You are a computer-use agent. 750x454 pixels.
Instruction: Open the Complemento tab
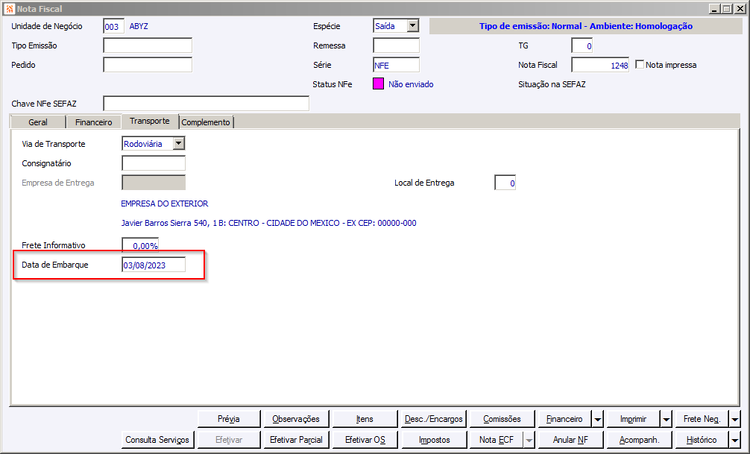click(x=206, y=122)
